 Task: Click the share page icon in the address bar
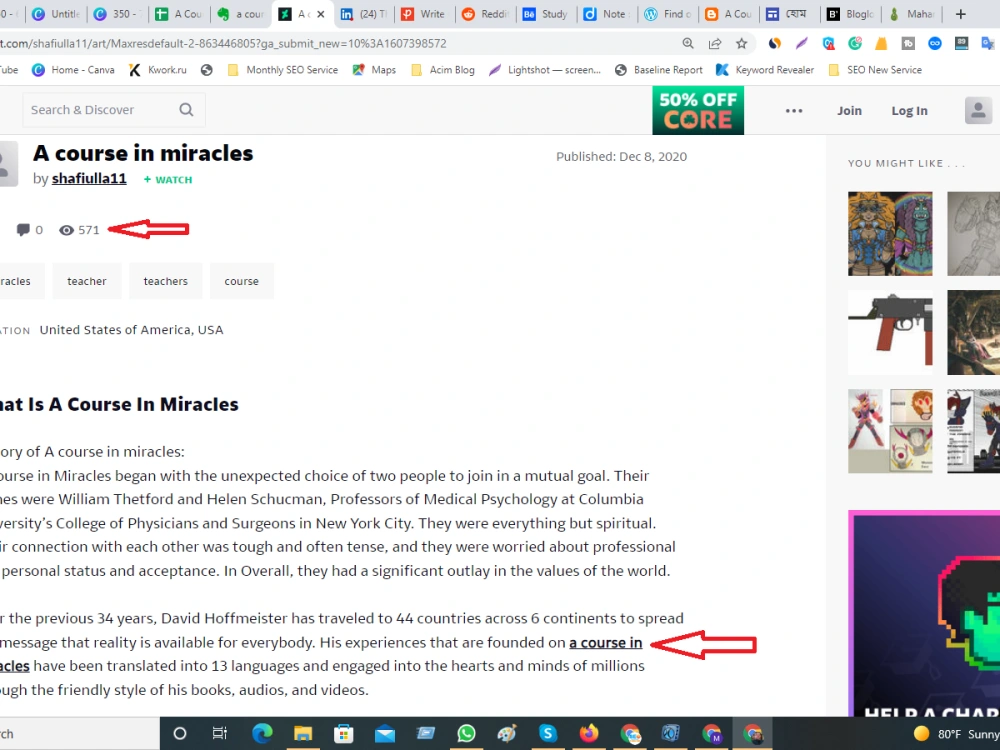coord(715,43)
